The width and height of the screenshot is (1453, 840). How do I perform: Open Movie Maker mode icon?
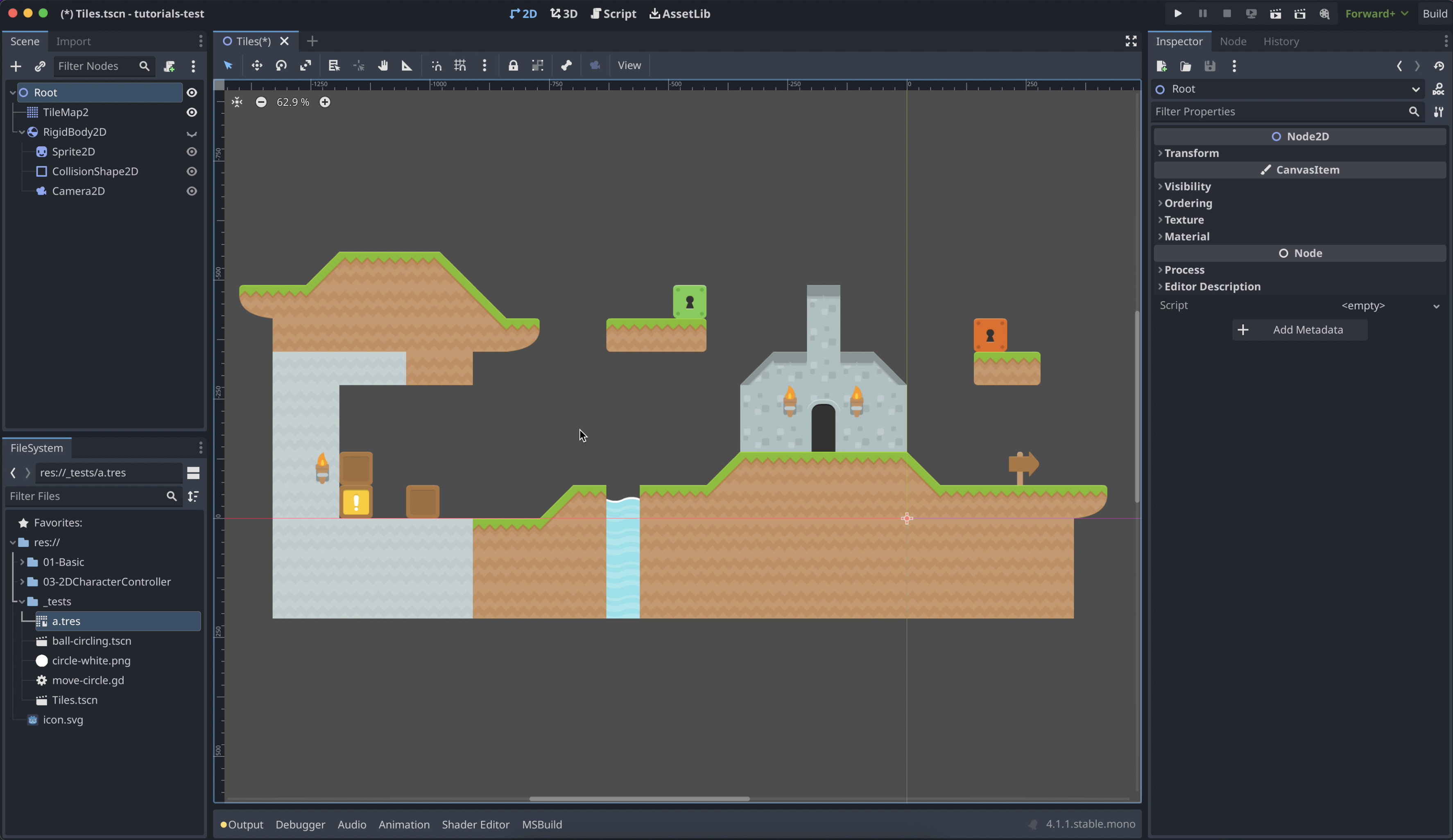[1324, 13]
